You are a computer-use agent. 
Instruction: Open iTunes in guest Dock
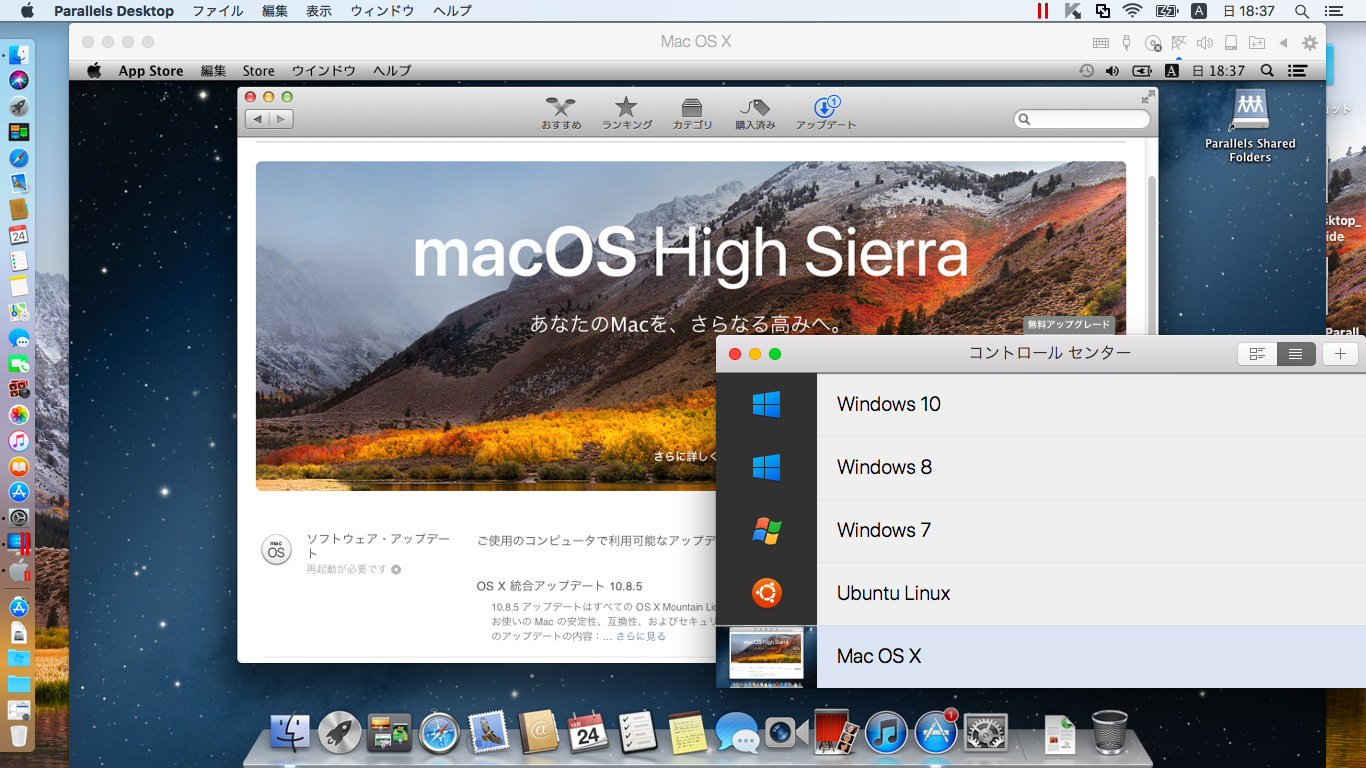pos(885,732)
